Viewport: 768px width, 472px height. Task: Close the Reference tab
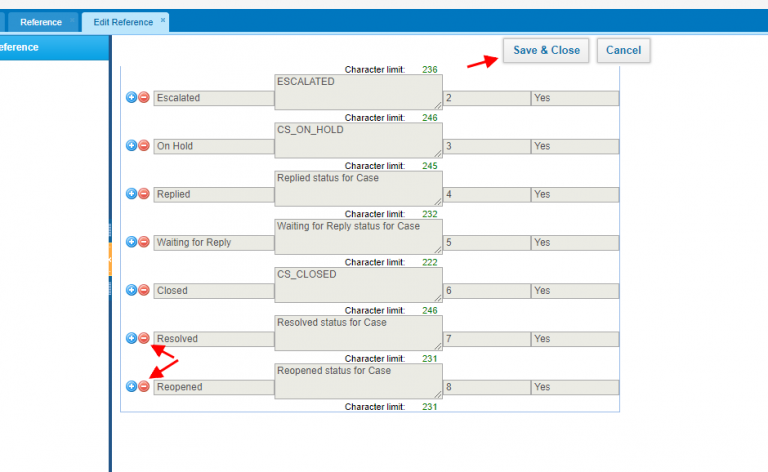tap(72, 20)
